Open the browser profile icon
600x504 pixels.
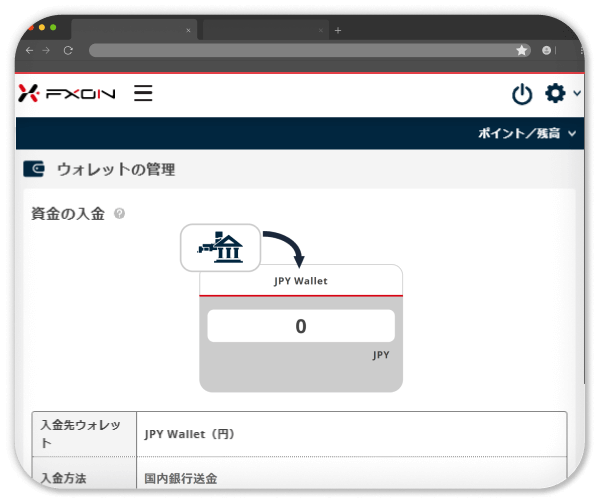546,50
